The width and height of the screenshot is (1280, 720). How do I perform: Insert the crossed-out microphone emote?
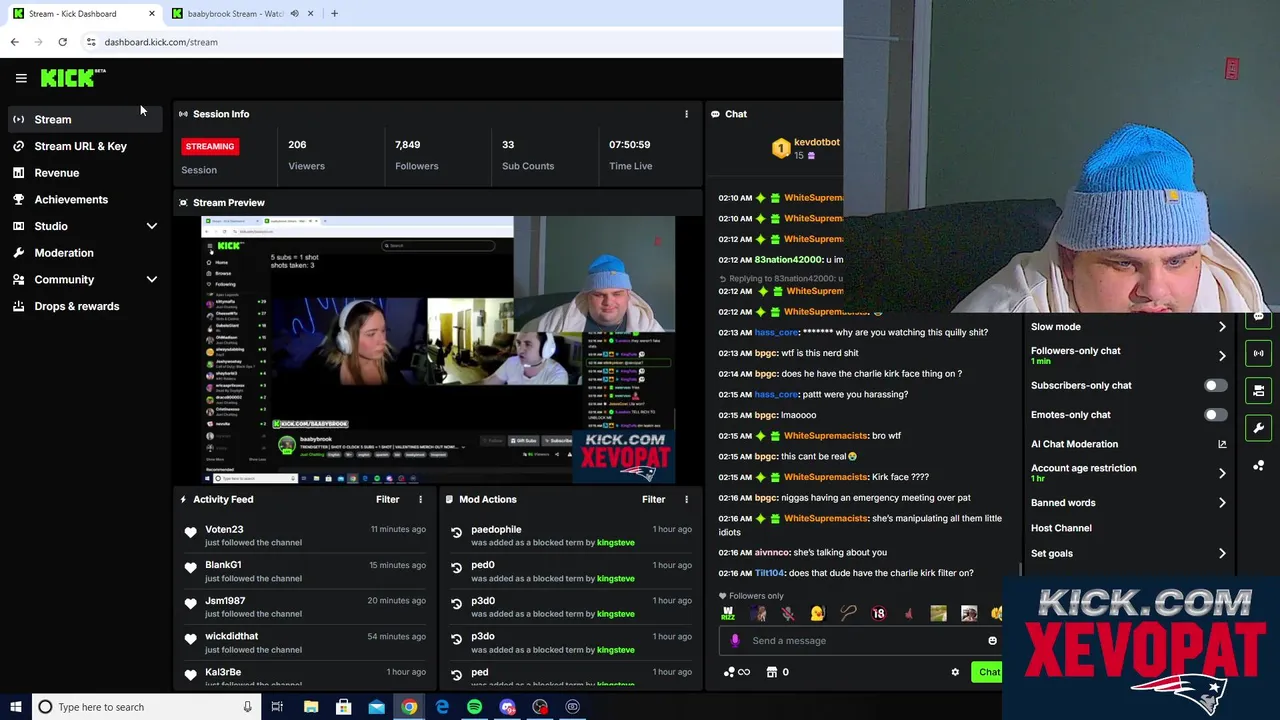point(788,613)
